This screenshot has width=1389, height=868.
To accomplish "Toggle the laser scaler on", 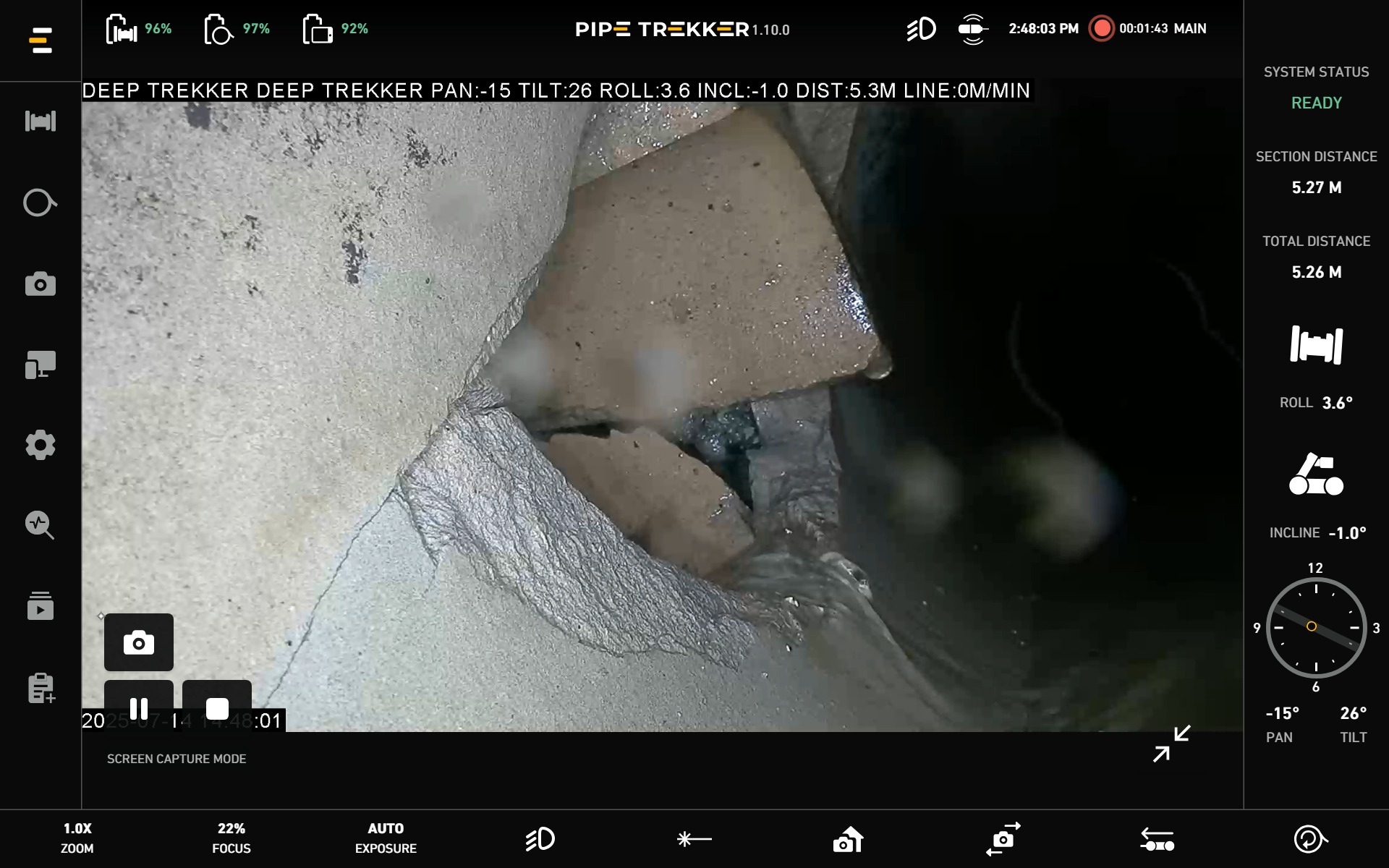I will pyautogui.click(x=694, y=839).
